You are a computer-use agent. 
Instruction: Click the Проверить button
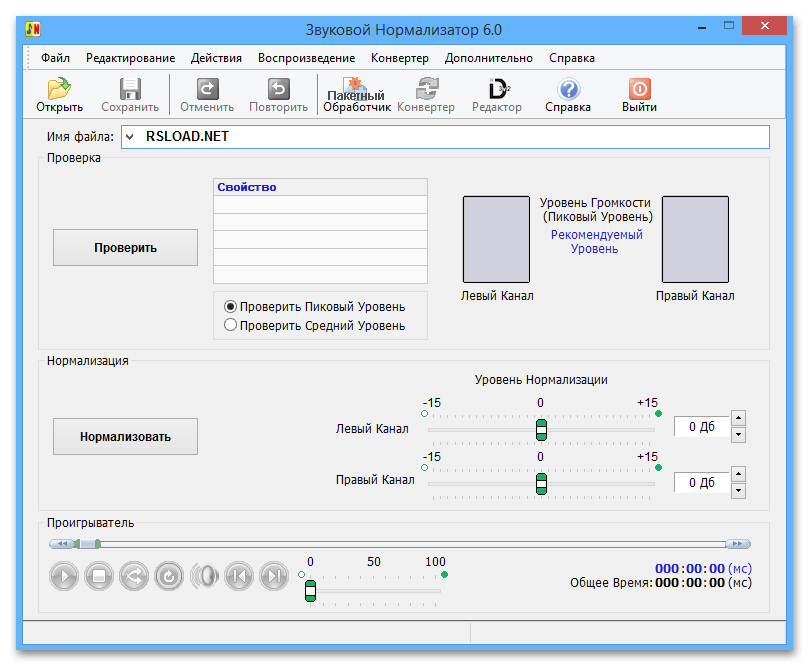pyautogui.click(x=125, y=247)
